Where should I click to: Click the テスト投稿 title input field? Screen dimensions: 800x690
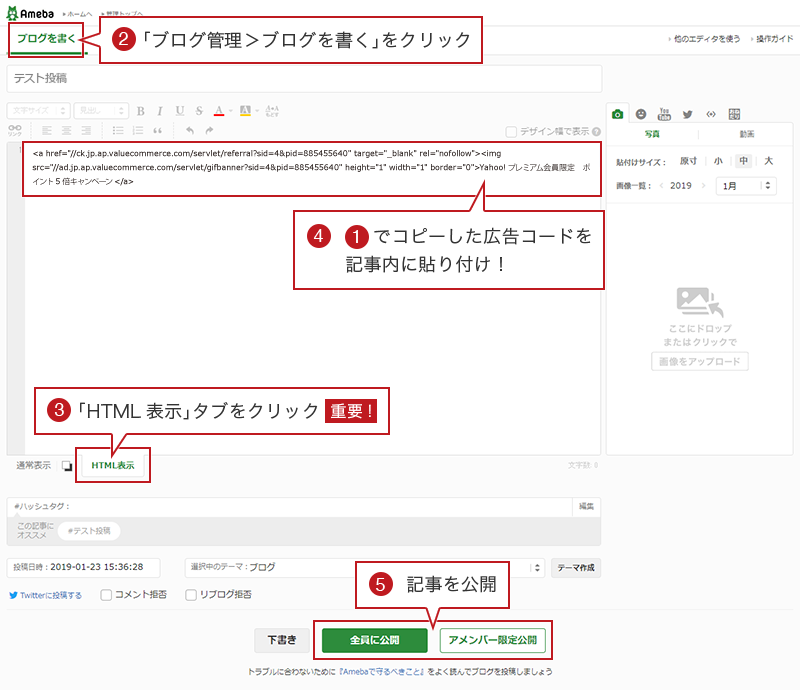pos(304,78)
